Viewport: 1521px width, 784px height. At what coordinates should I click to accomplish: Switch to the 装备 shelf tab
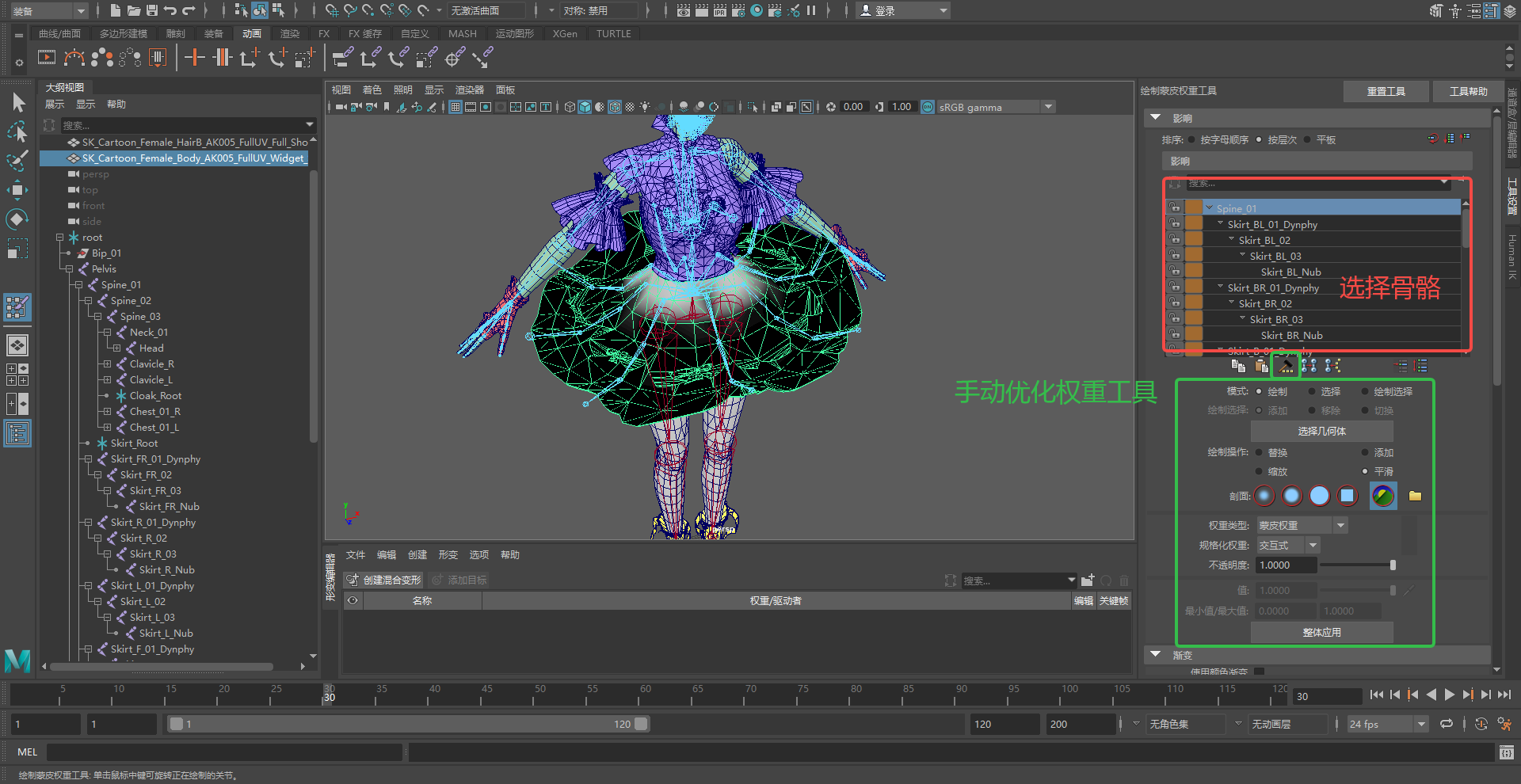[213, 33]
